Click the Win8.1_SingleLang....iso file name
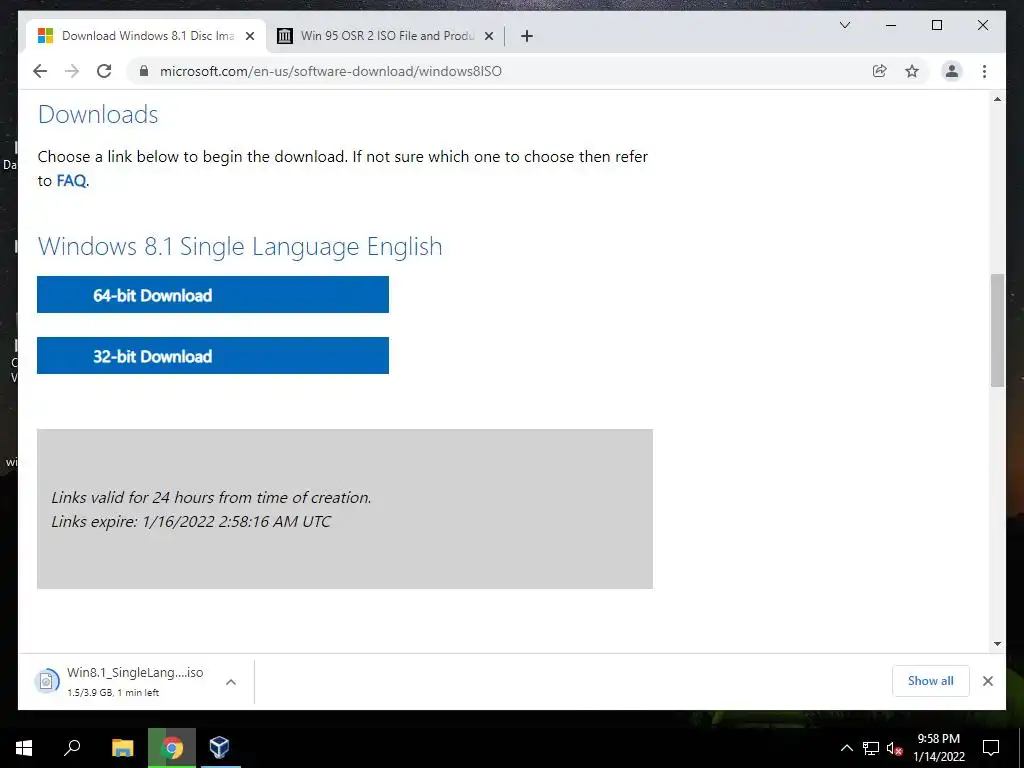This screenshot has height=768, width=1024. 135,672
